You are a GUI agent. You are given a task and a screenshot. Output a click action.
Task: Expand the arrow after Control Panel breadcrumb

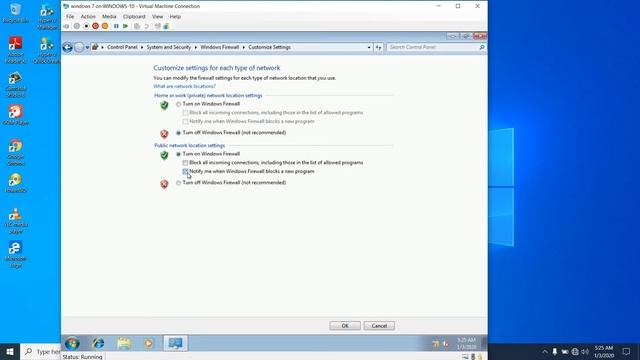tap(142, 47)
